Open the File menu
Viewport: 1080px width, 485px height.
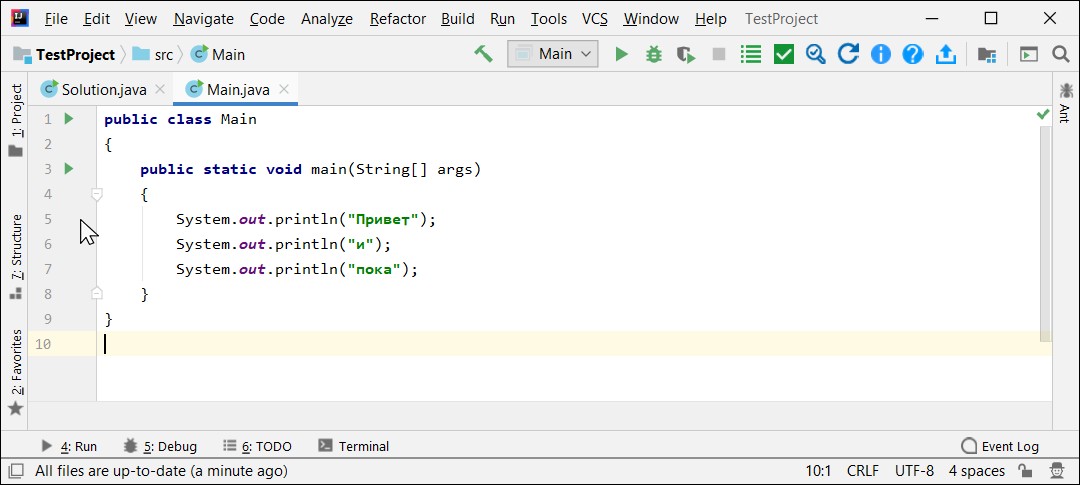(56, 19)
